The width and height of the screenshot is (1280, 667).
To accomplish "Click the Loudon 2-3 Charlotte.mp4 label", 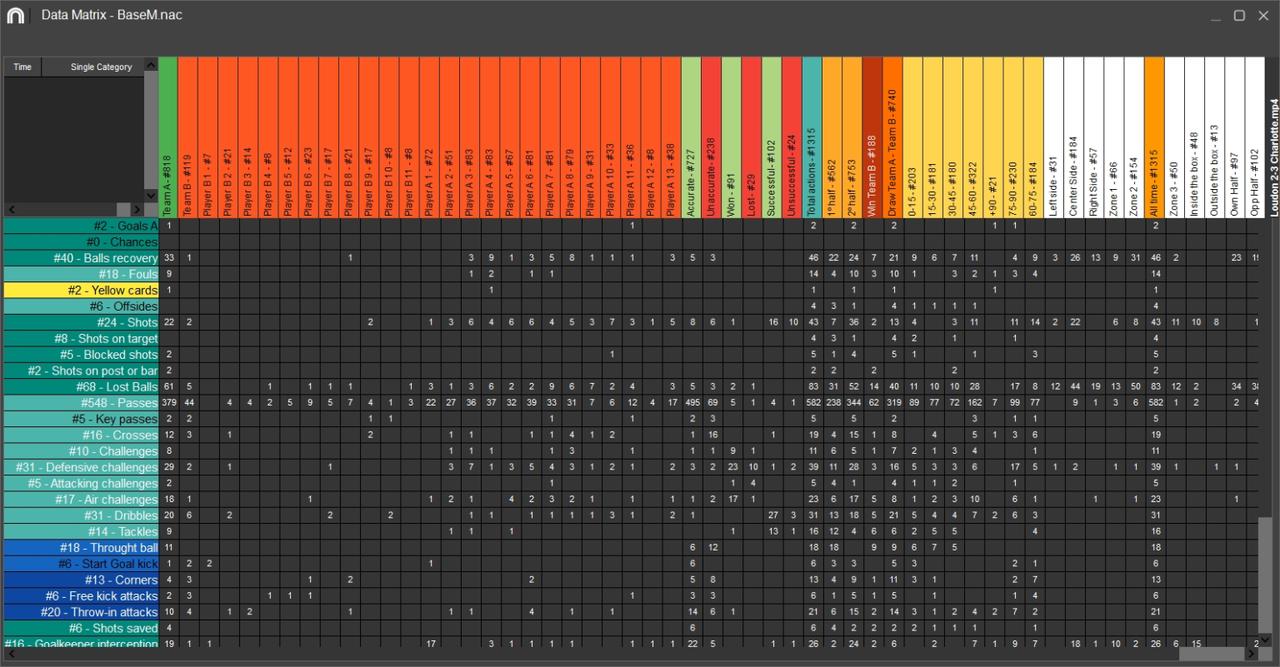I will 1273,157.
